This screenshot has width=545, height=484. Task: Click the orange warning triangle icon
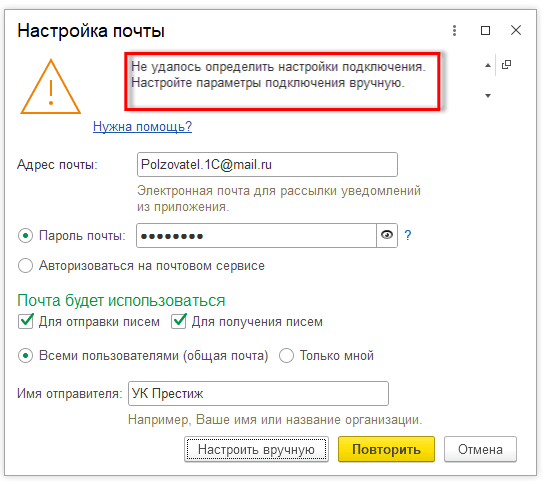pyautogui.click(x=51, y=87)
